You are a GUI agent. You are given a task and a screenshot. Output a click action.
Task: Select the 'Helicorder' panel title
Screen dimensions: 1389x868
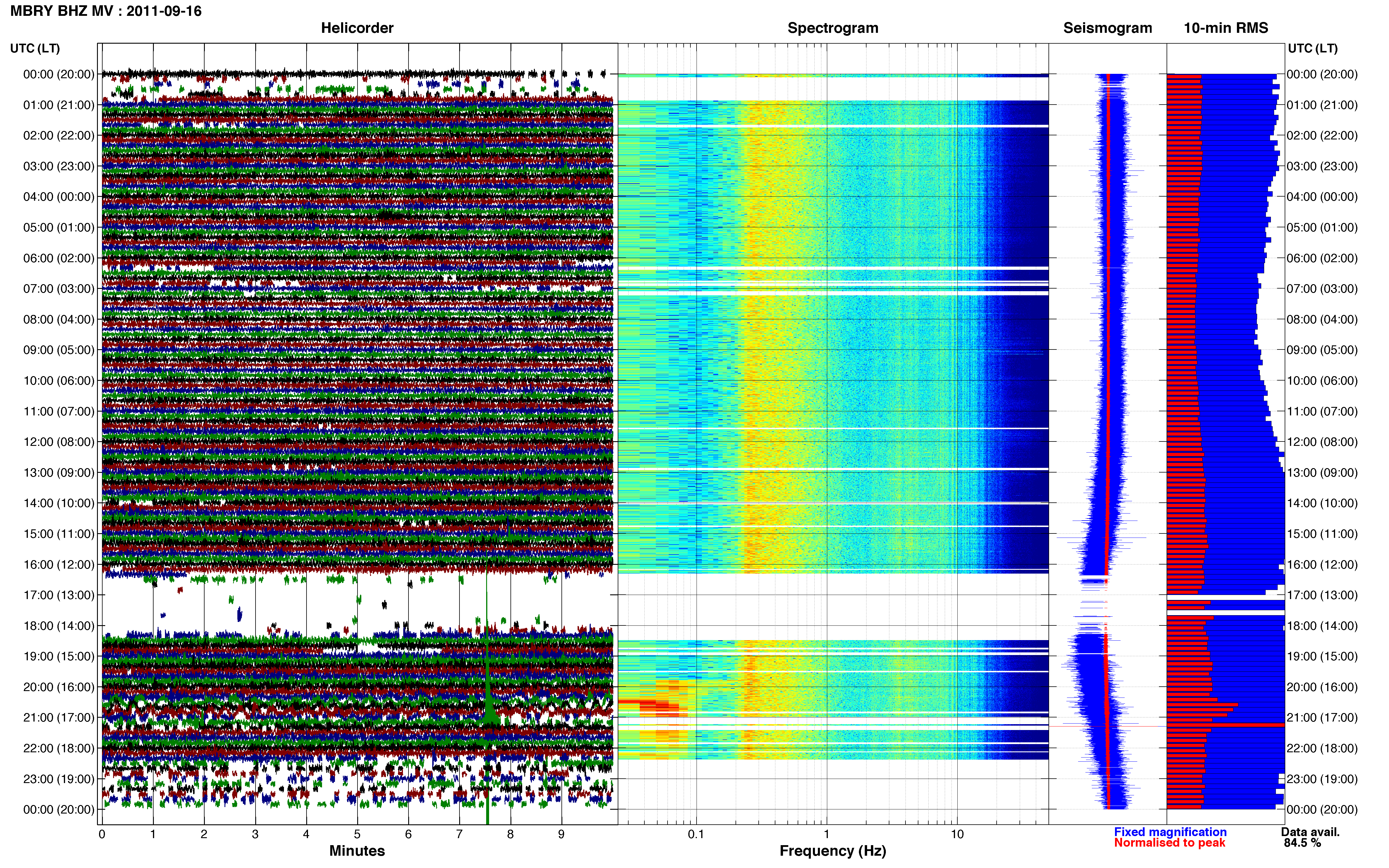[357, 28]
